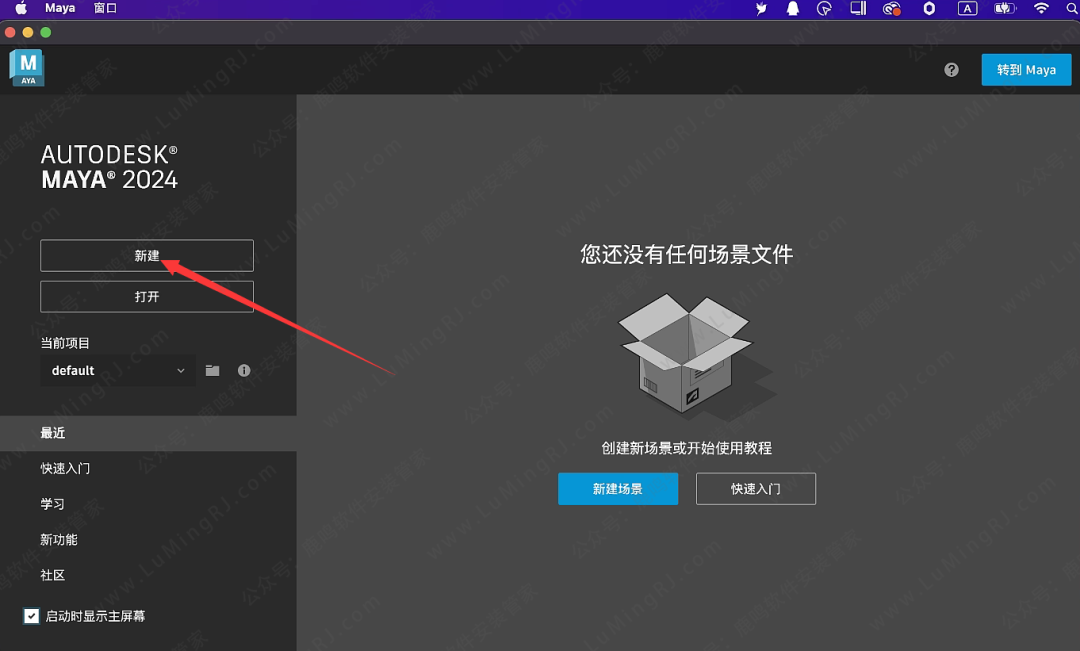Screen dimensions: 1080x651
Task: Click the 新建场景 button
Action: click(x=617, y=488)
